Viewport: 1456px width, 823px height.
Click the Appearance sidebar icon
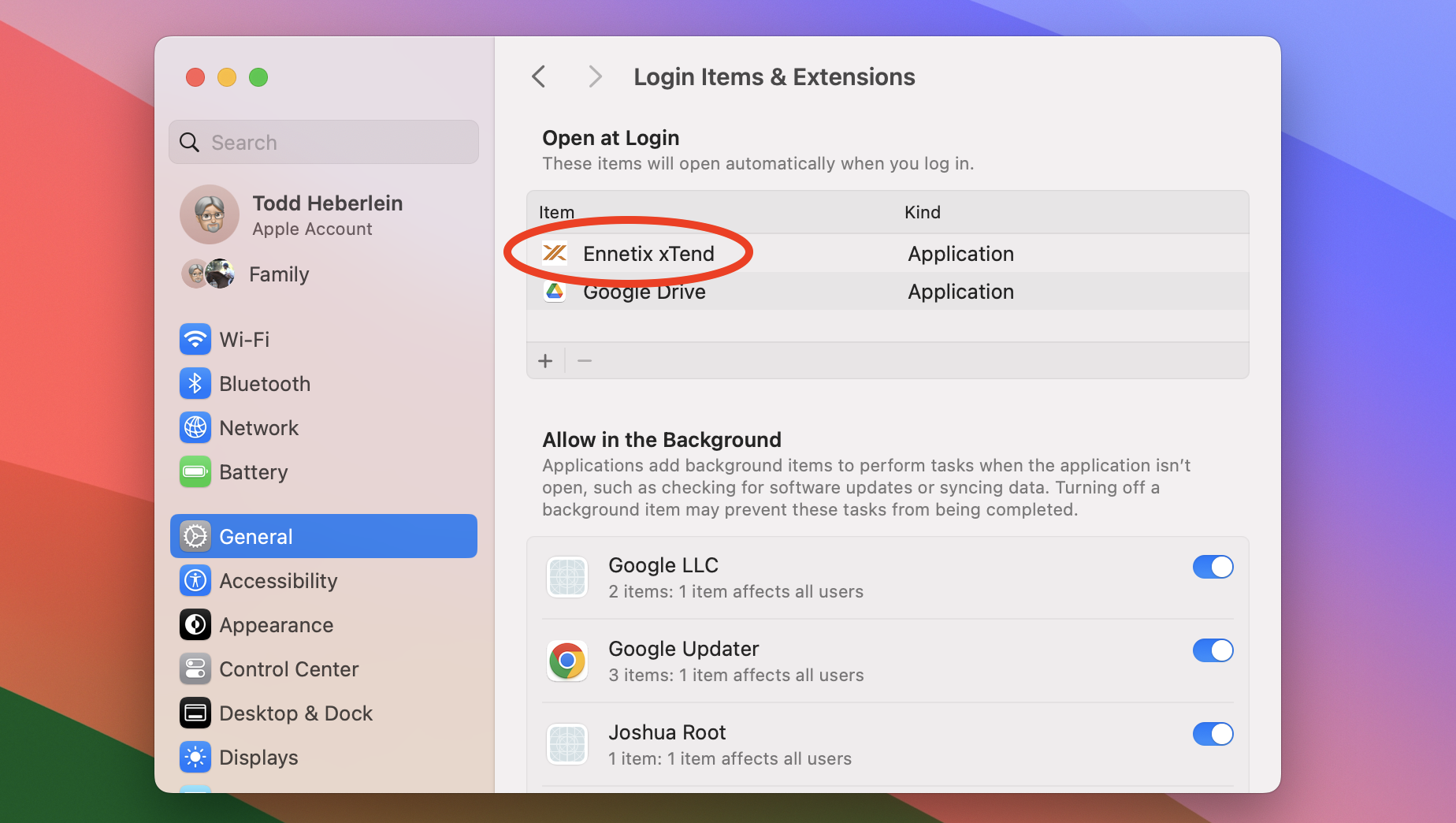(195, 625)
